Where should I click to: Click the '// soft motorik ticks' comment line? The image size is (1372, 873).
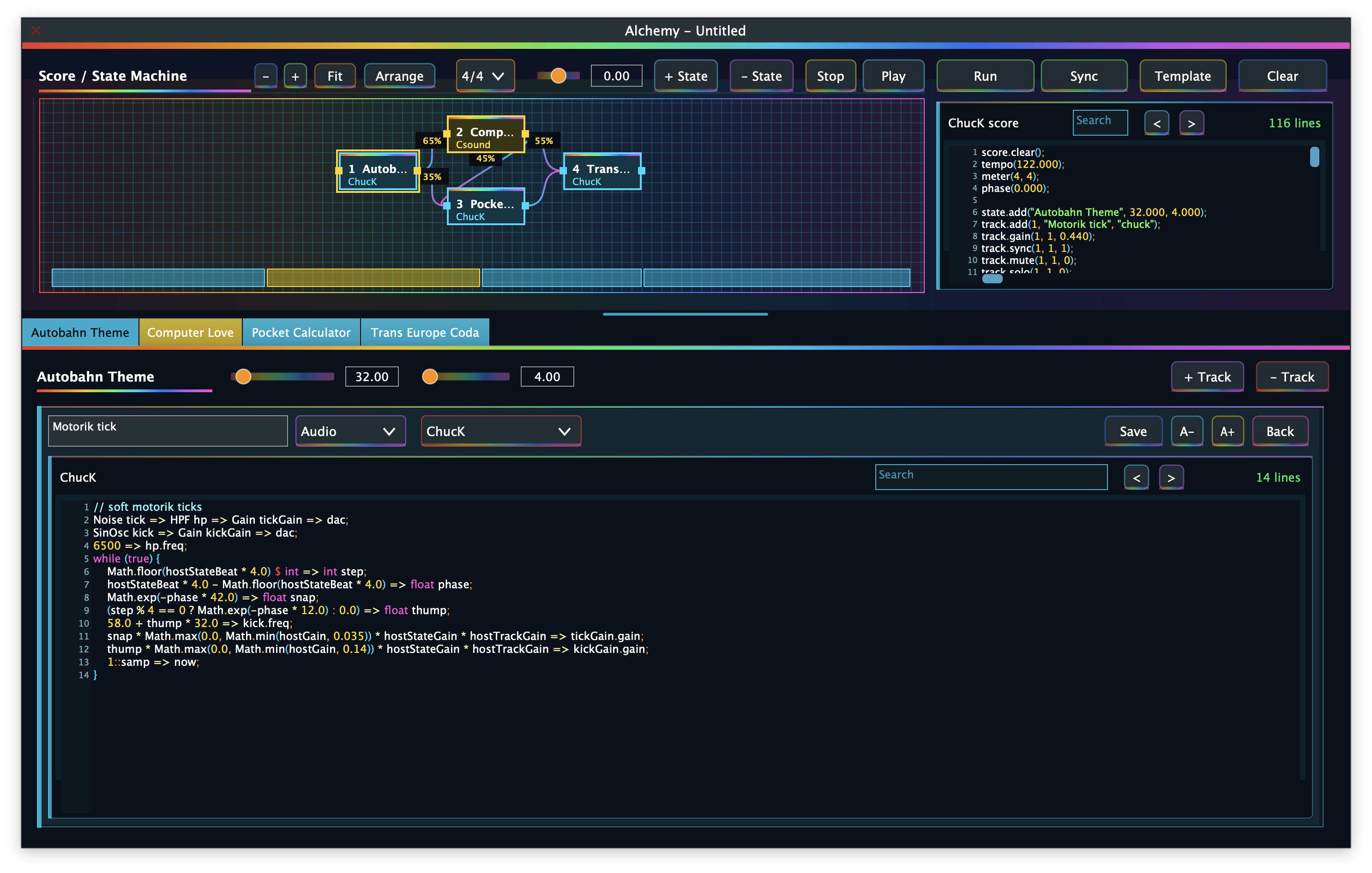[x=148, y=507]
